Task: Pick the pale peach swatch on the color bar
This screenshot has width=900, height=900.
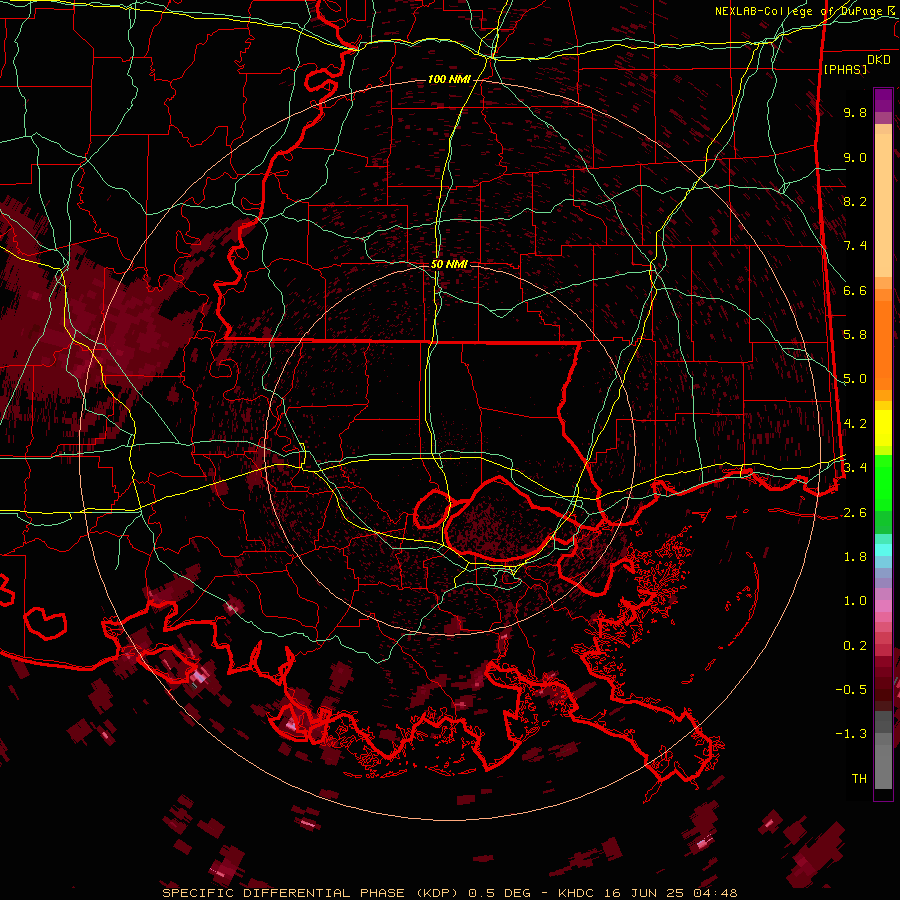Action: click(x=883, y=207)
